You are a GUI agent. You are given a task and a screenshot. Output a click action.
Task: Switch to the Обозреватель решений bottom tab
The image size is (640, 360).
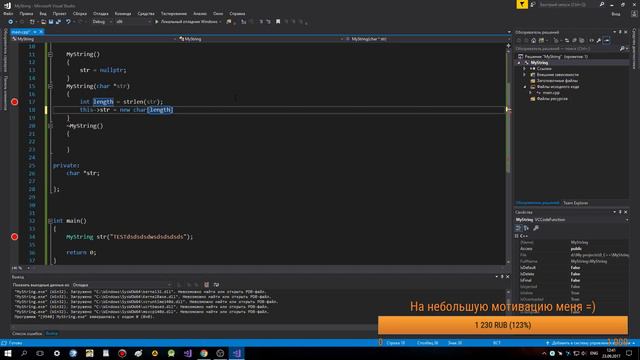point(537,203)
